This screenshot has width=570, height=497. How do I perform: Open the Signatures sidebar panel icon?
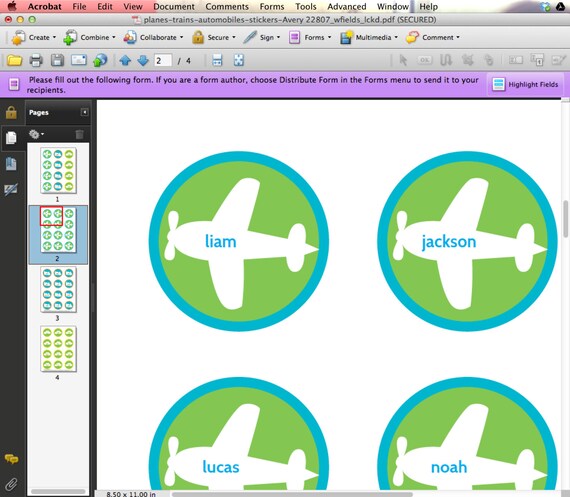coord(11,189)
